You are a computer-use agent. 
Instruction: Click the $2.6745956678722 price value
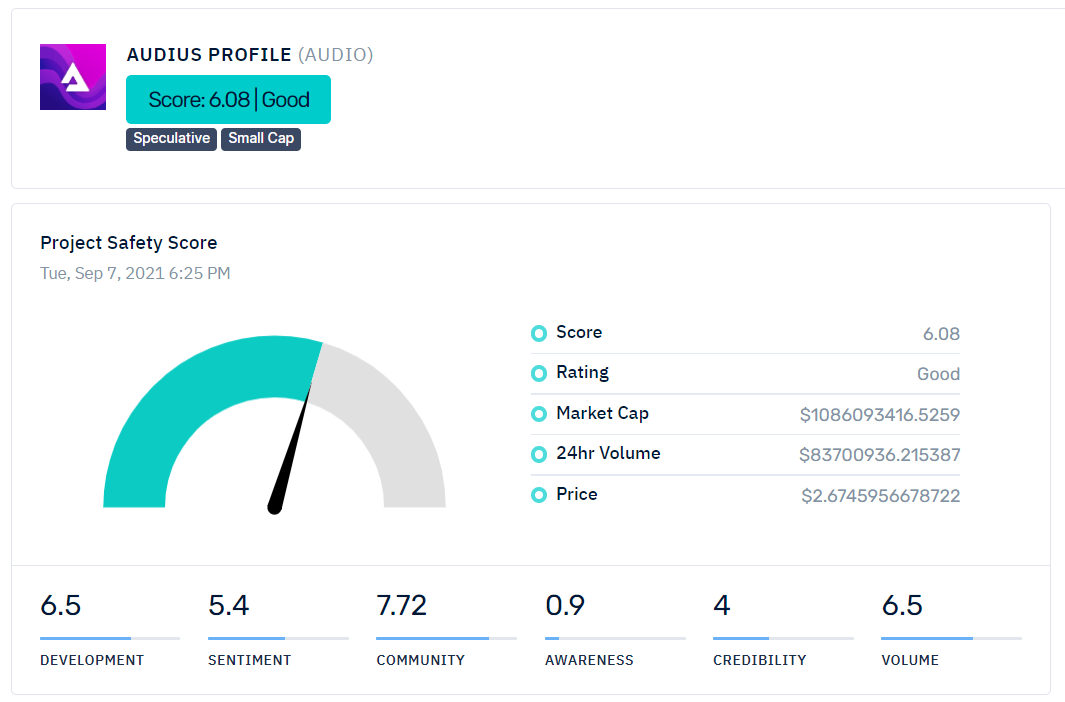pyautogui.click(x=880, y=496)
